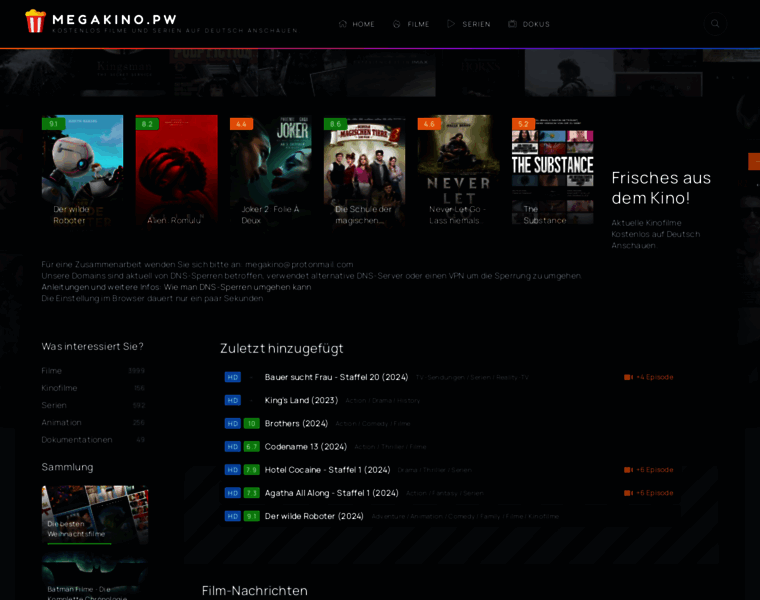Click green 7.9 badge for Hotel Cocaine

coord(252,470)
